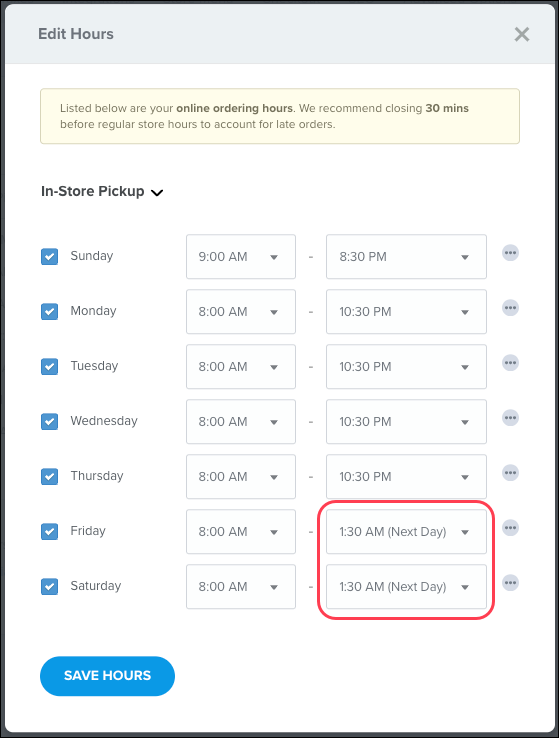Viewport: 559px width, 738px height.
Task: Open more options for Sunday hours
Action: click(510, 253)
